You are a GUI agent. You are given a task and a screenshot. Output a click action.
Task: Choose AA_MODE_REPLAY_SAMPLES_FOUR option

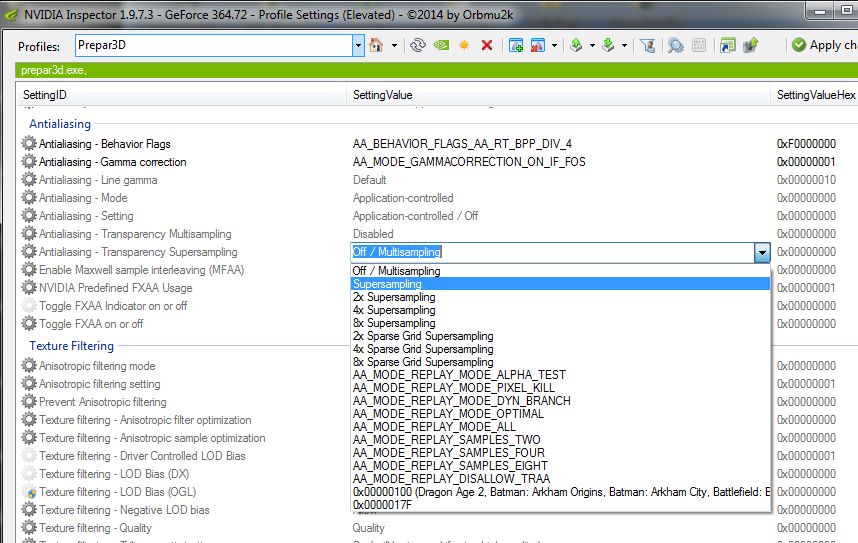(x=560, y=453)
